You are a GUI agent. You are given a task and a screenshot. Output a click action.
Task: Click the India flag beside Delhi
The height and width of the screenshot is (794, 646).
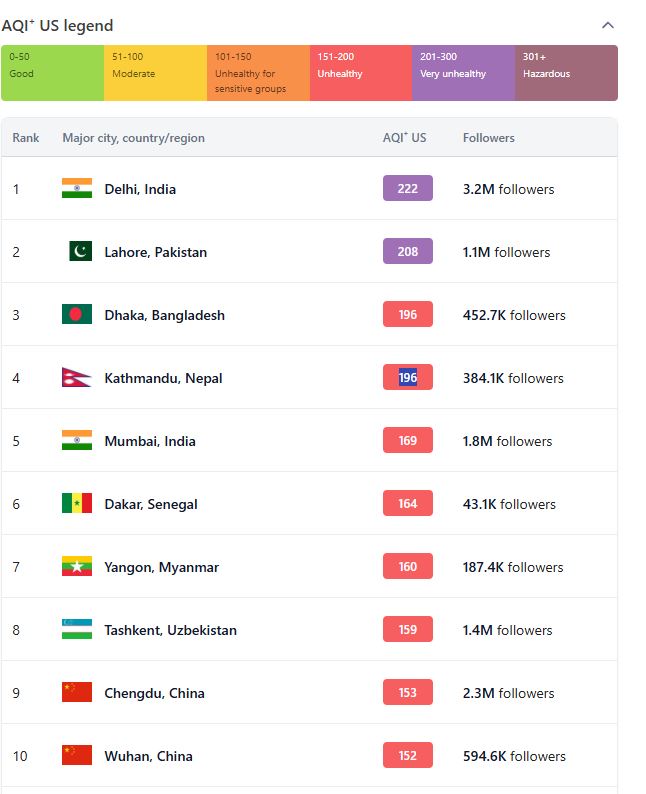click(77, 188)
